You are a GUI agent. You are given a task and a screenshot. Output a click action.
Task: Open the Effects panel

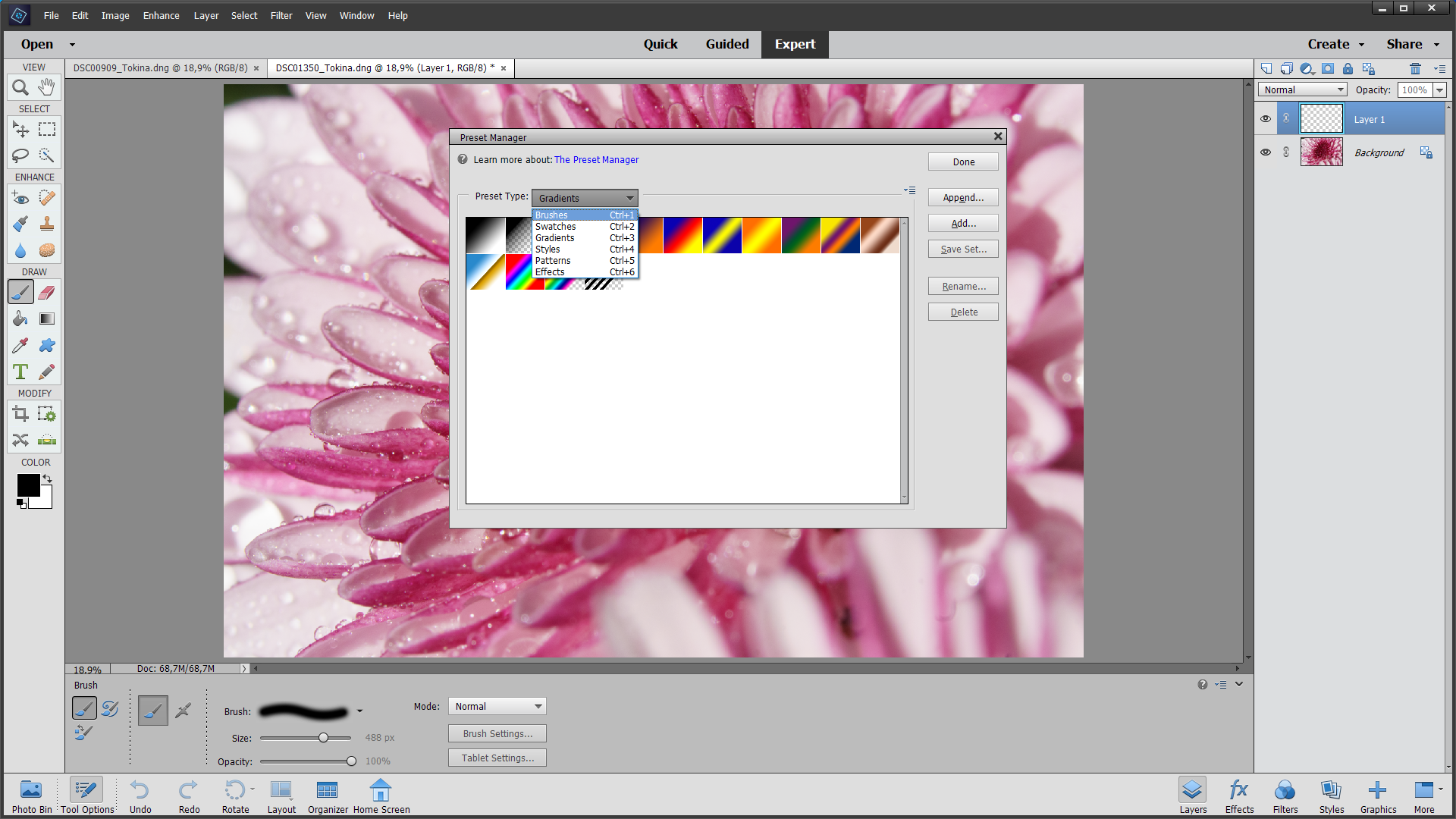1238,795
